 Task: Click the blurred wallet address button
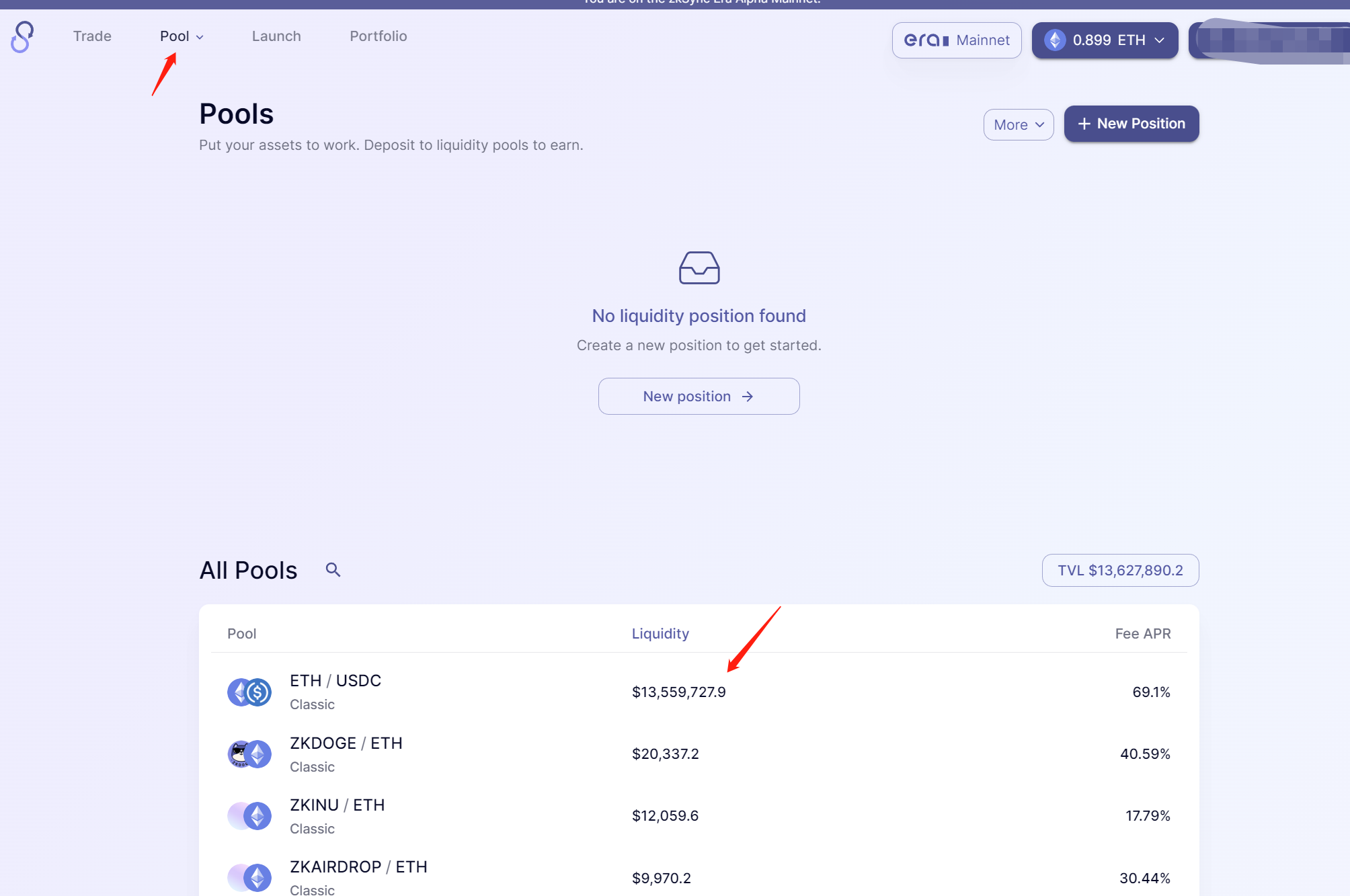[x=1269, y=40]
